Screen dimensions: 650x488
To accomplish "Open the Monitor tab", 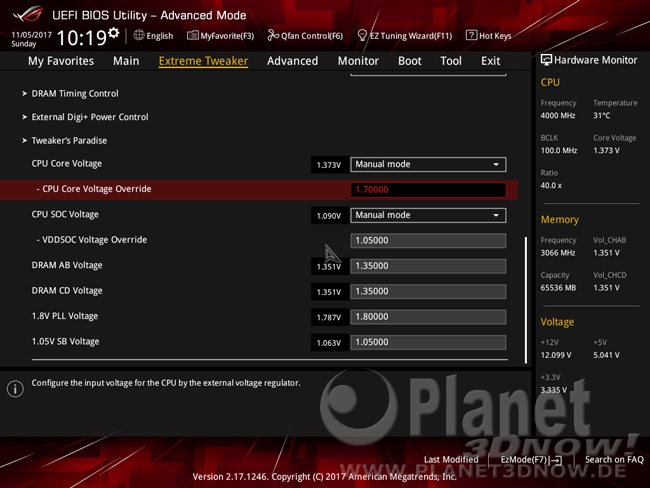I will pyautogui.click(x=358, y=61).
